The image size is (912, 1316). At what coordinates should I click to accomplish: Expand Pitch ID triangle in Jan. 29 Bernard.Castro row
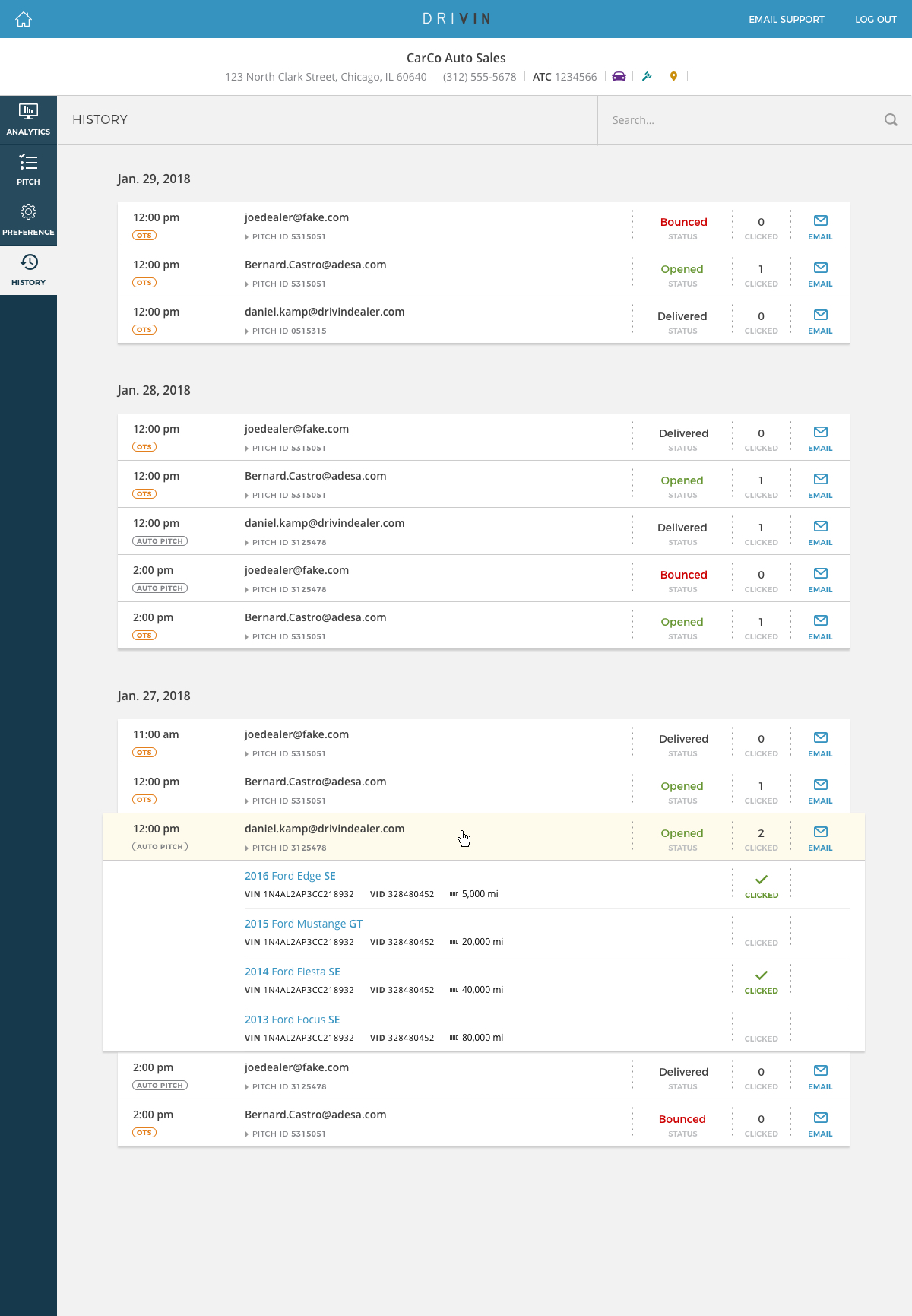[x=246, y=284]
